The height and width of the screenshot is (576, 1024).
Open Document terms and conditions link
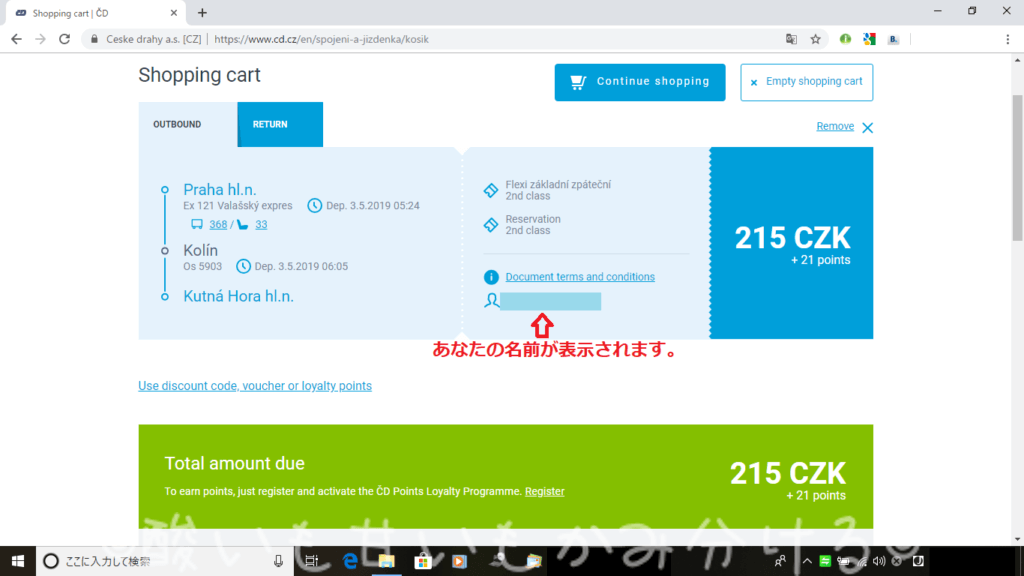point(580,277)
